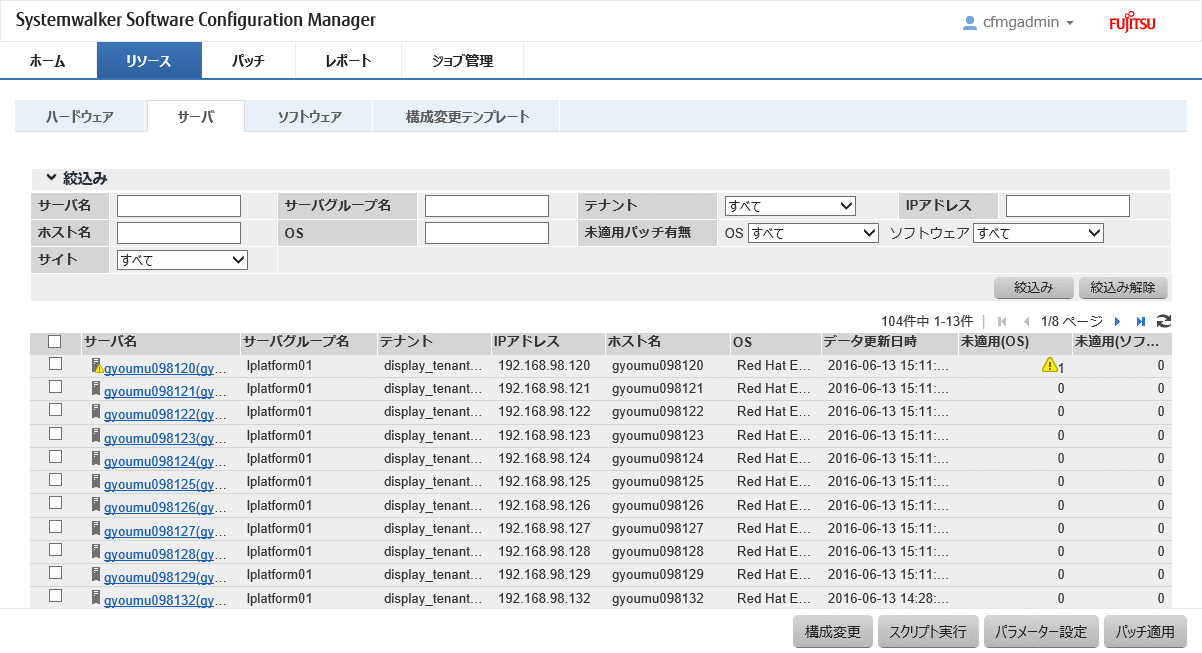The height and width of the screenshot is (653, 1202).
Task: Check the box for gyoumu098121 row
Action: [55, 386]
